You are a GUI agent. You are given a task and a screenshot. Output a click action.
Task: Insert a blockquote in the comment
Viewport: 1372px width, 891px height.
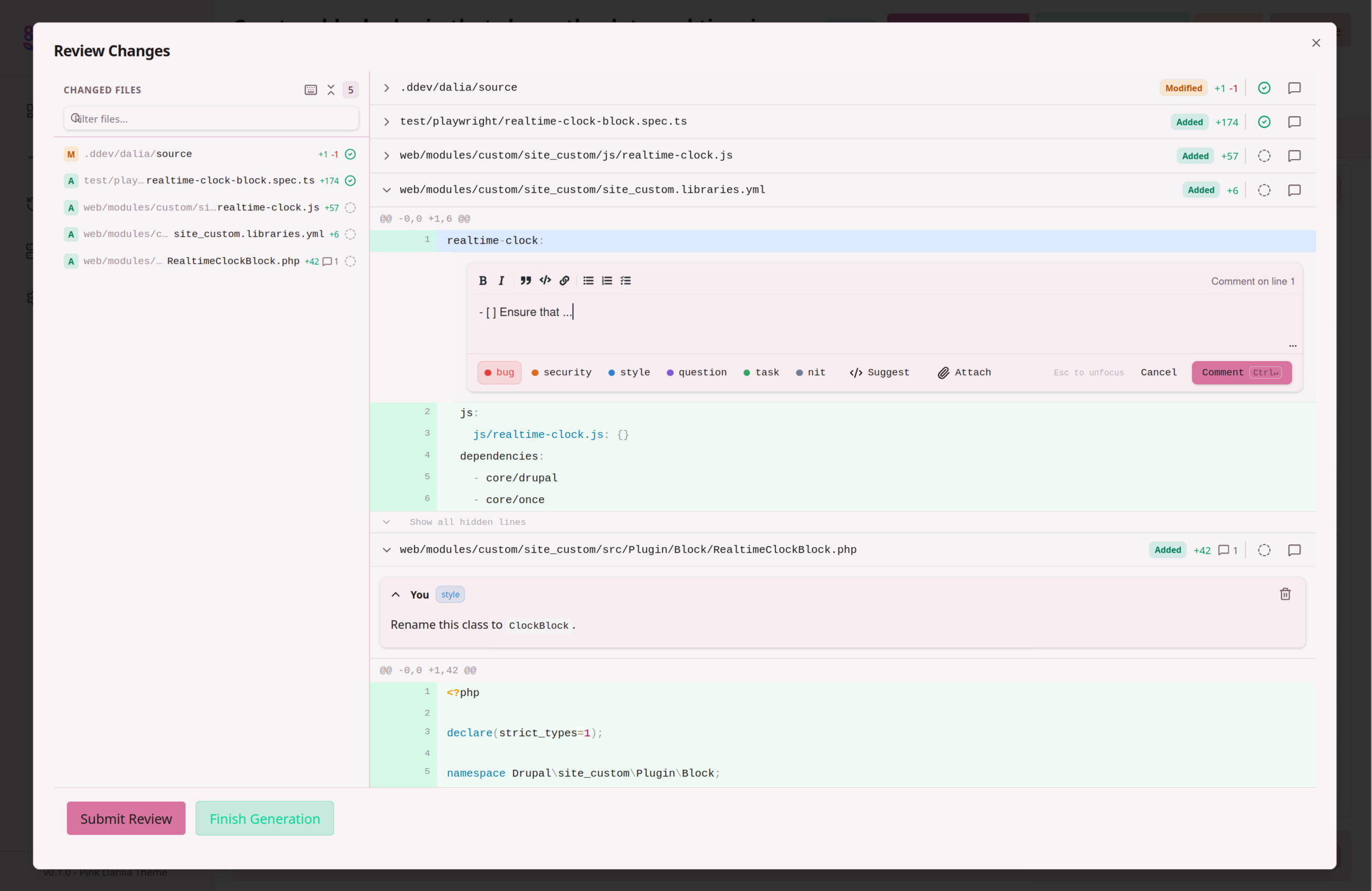(x=525, y=281)
